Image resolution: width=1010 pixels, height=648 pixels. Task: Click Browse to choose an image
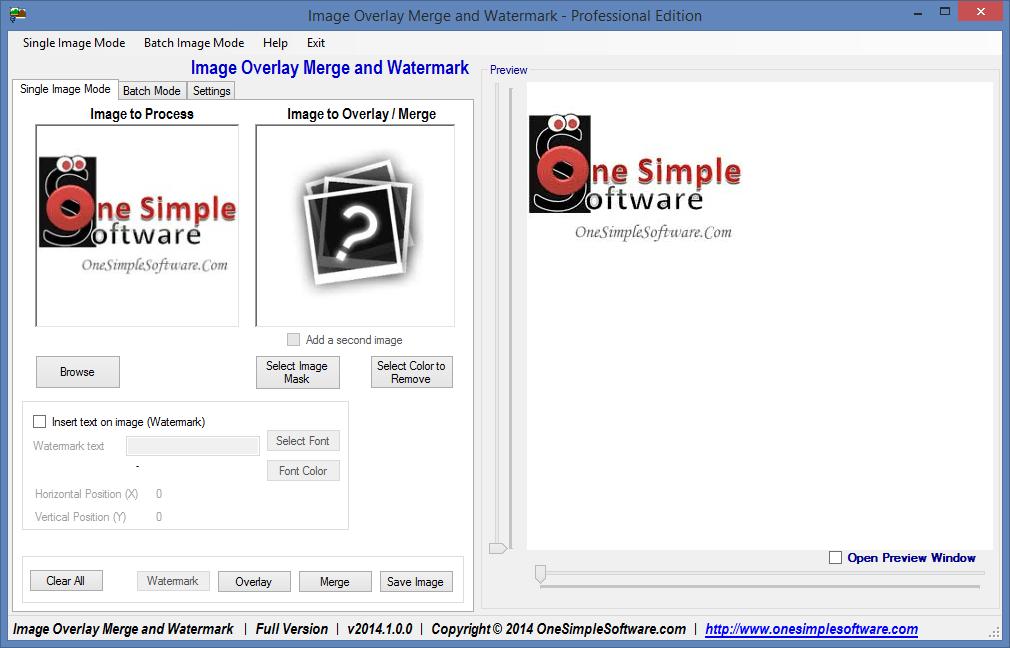(x=77, y=372)
